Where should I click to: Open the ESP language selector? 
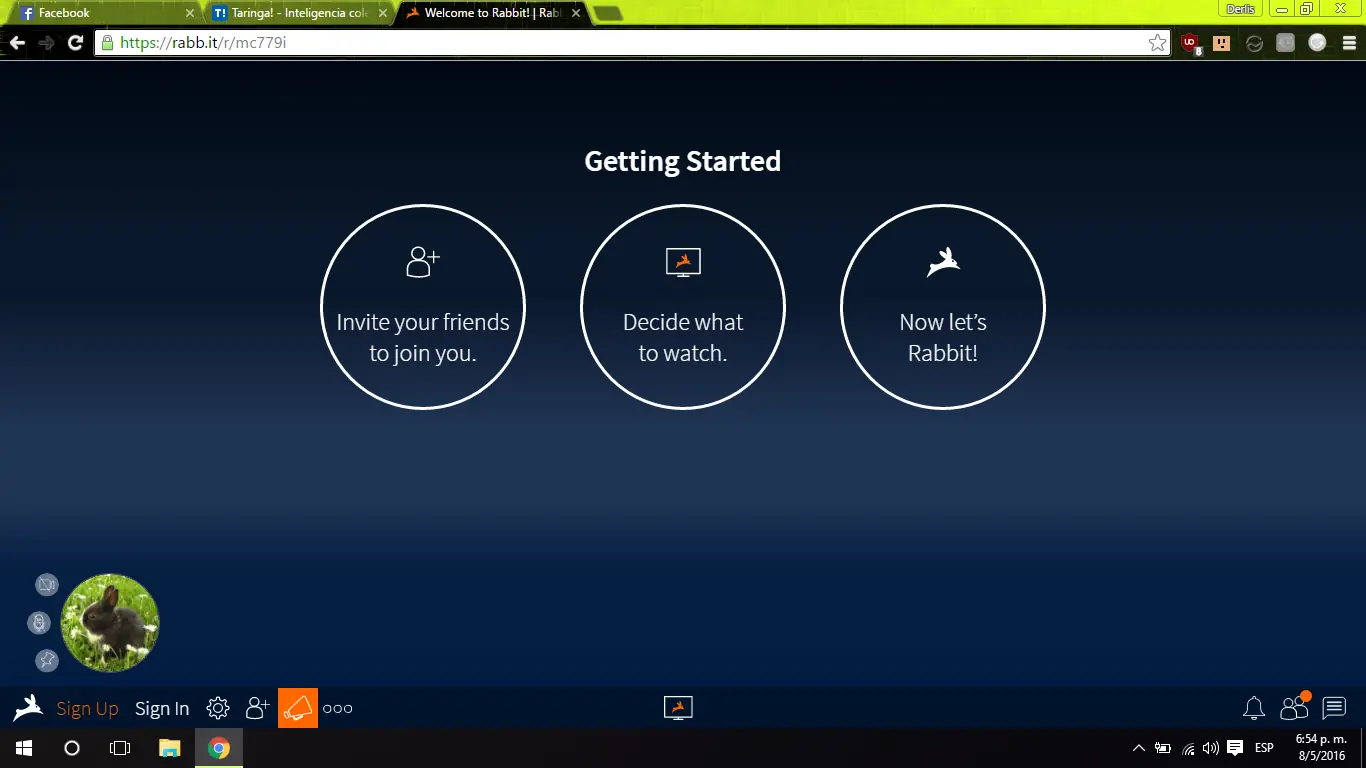tap(1264, 748)
